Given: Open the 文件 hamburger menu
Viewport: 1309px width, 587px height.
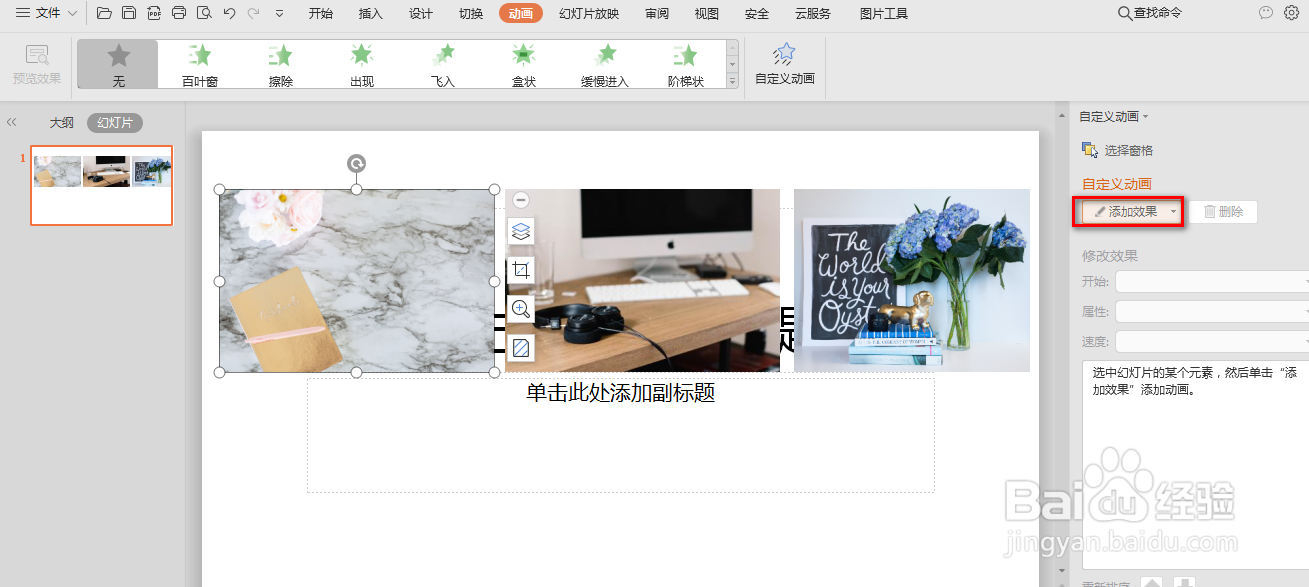Looking at the screenshot, I should click(46, 13).
